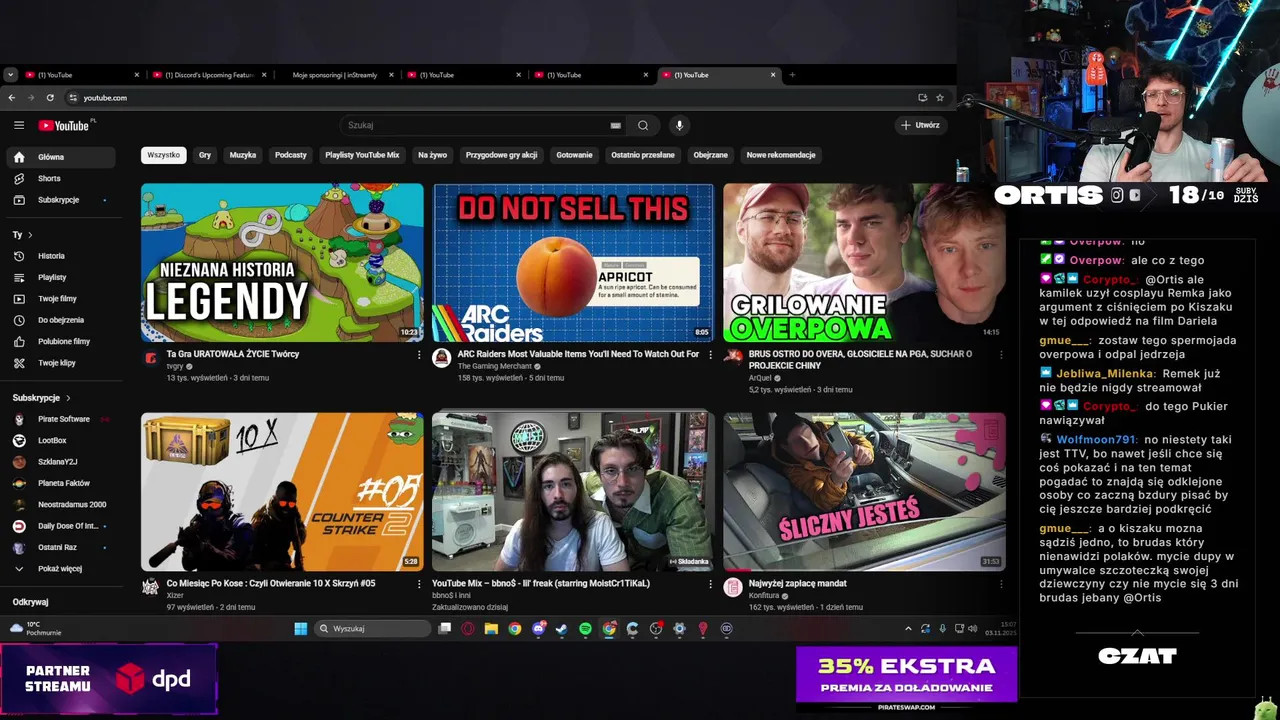1280x720 pixels.
Task: Open Spotify from the taskbar
Action: [x=585, y=629]
